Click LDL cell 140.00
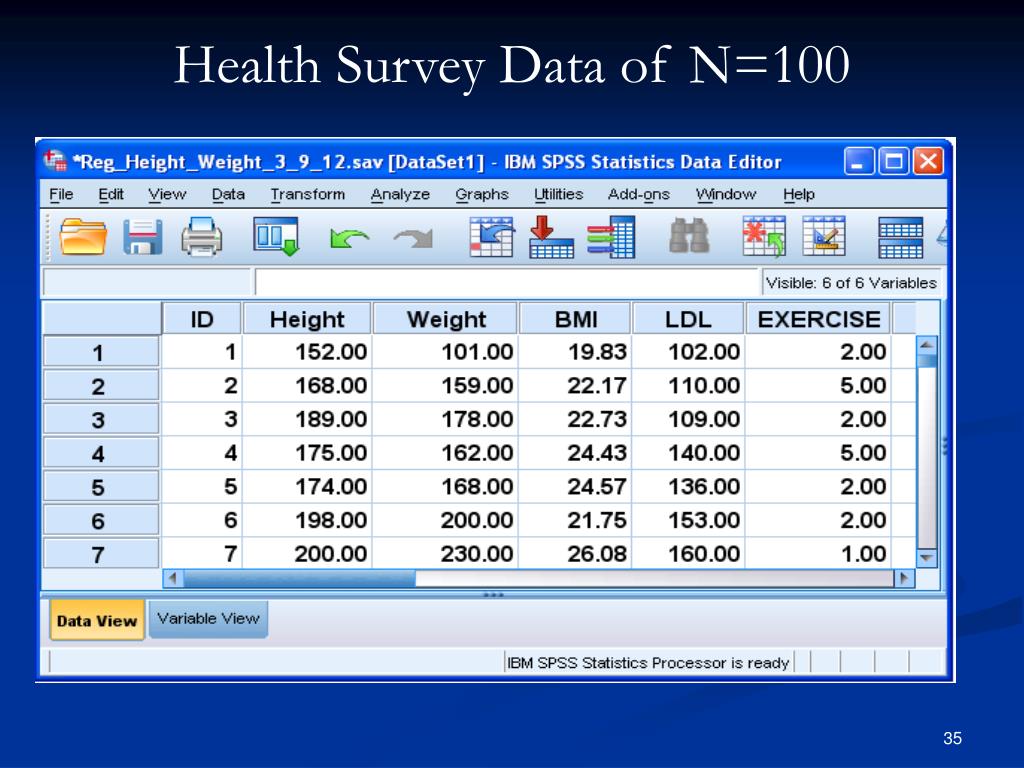Viewport: 1024px width, 768px height. click(688, 453)
